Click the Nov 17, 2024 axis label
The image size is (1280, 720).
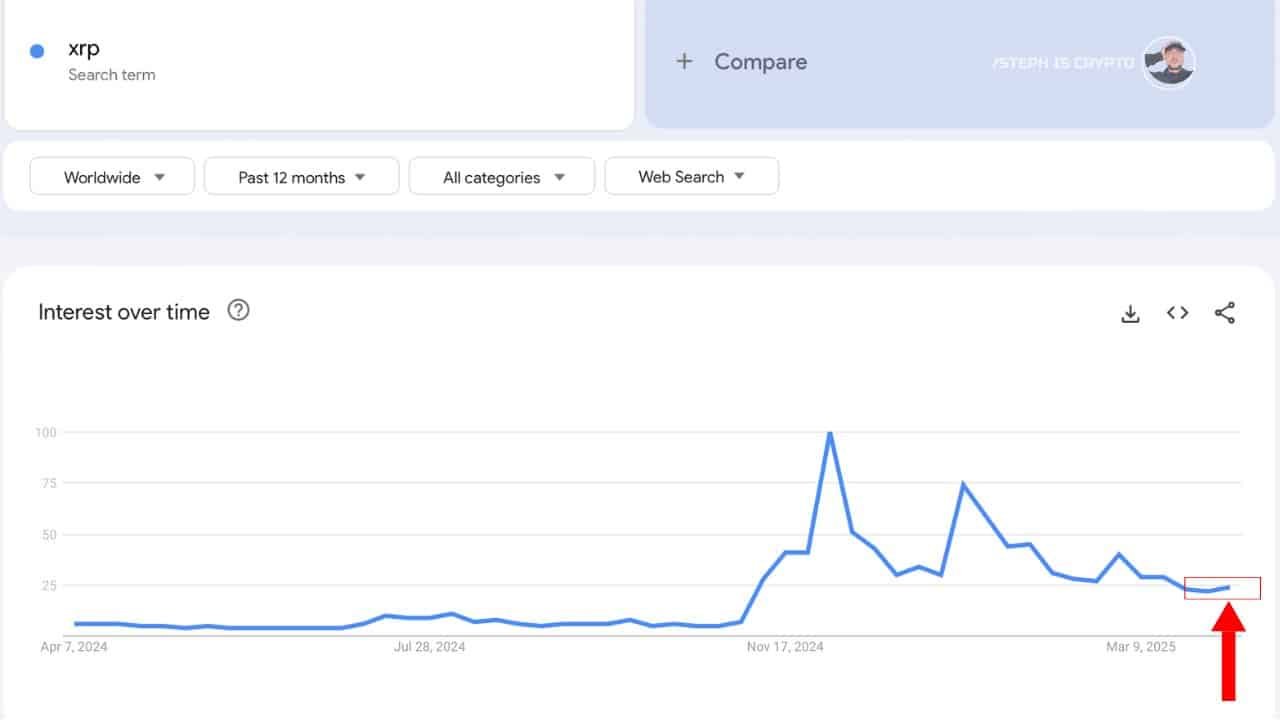(785, 647)
